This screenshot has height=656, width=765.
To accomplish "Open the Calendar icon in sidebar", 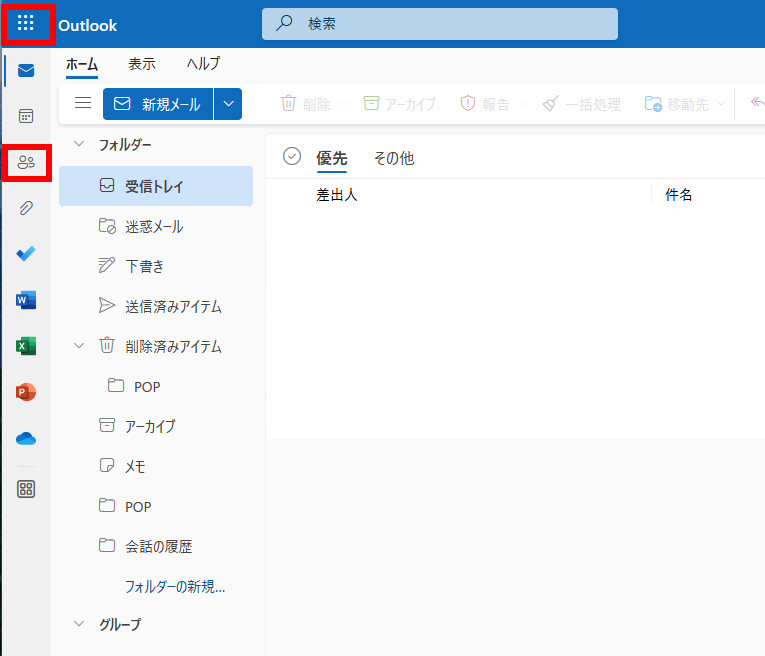I will (x=26, y=116).
